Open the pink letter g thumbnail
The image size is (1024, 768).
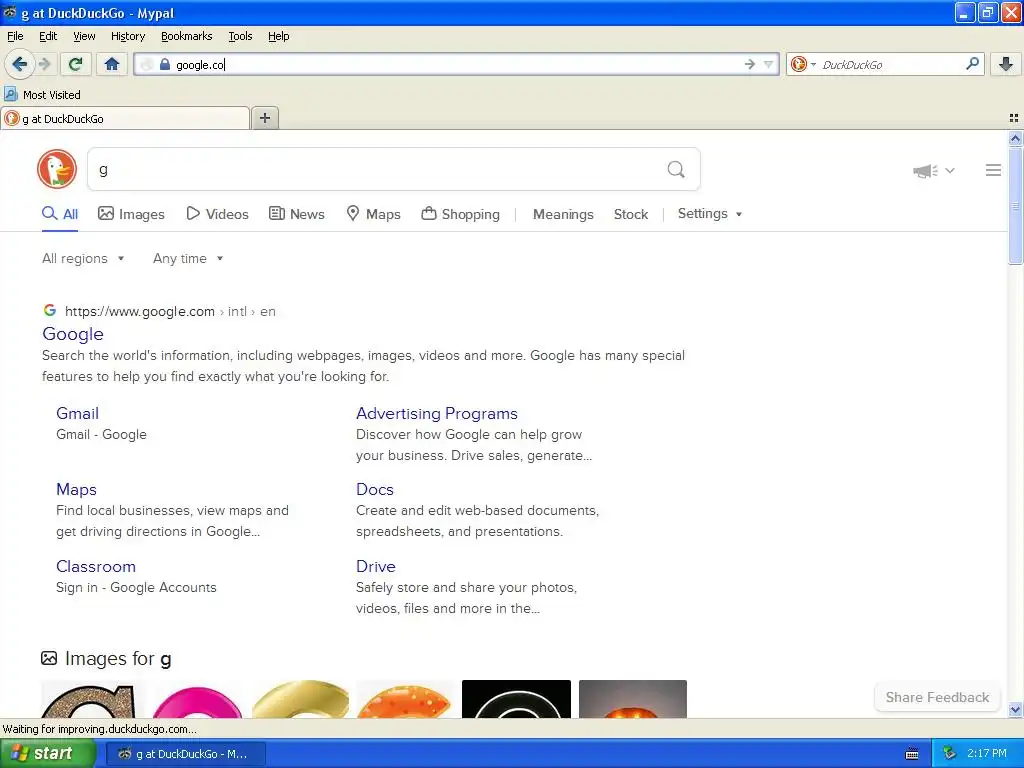tap(197, 700)
